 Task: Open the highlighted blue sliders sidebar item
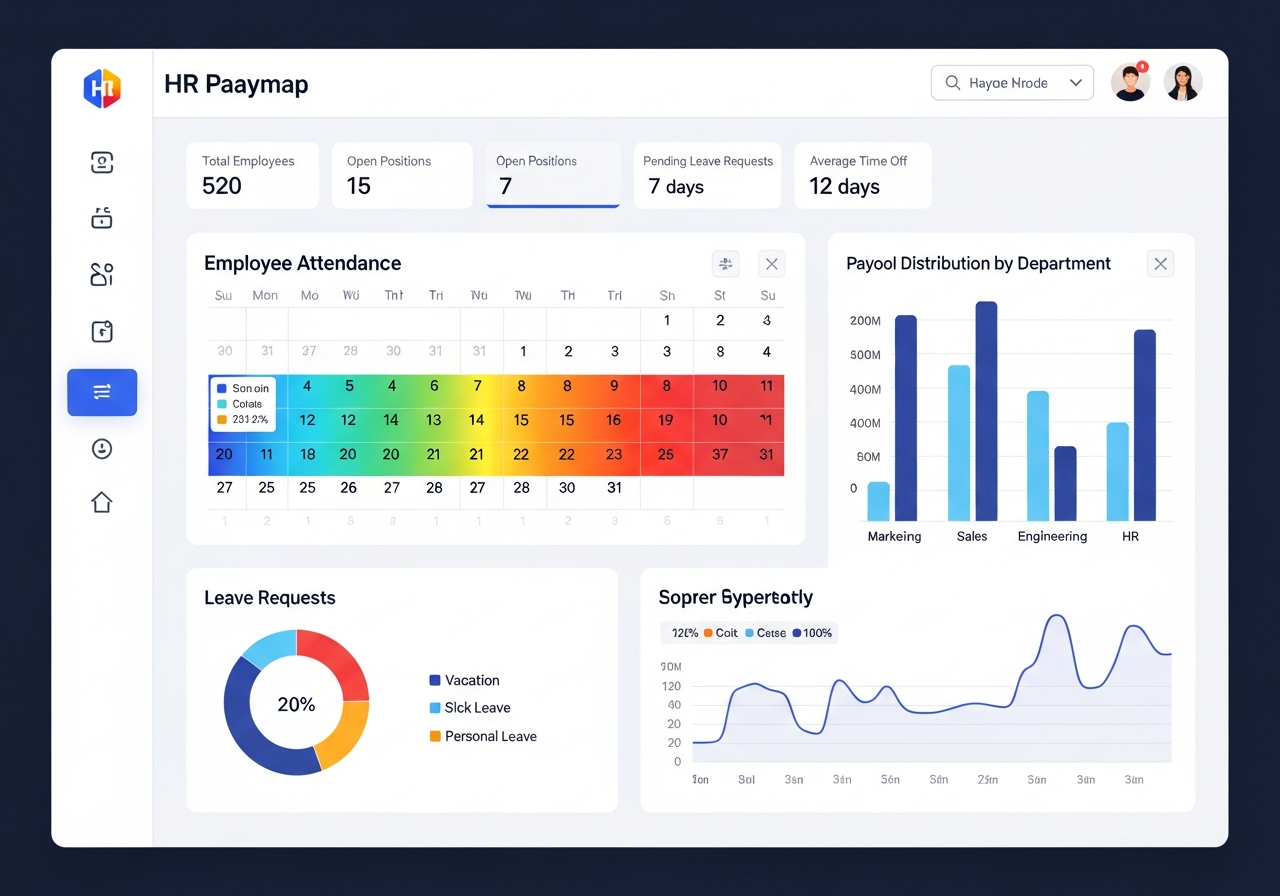102,392
